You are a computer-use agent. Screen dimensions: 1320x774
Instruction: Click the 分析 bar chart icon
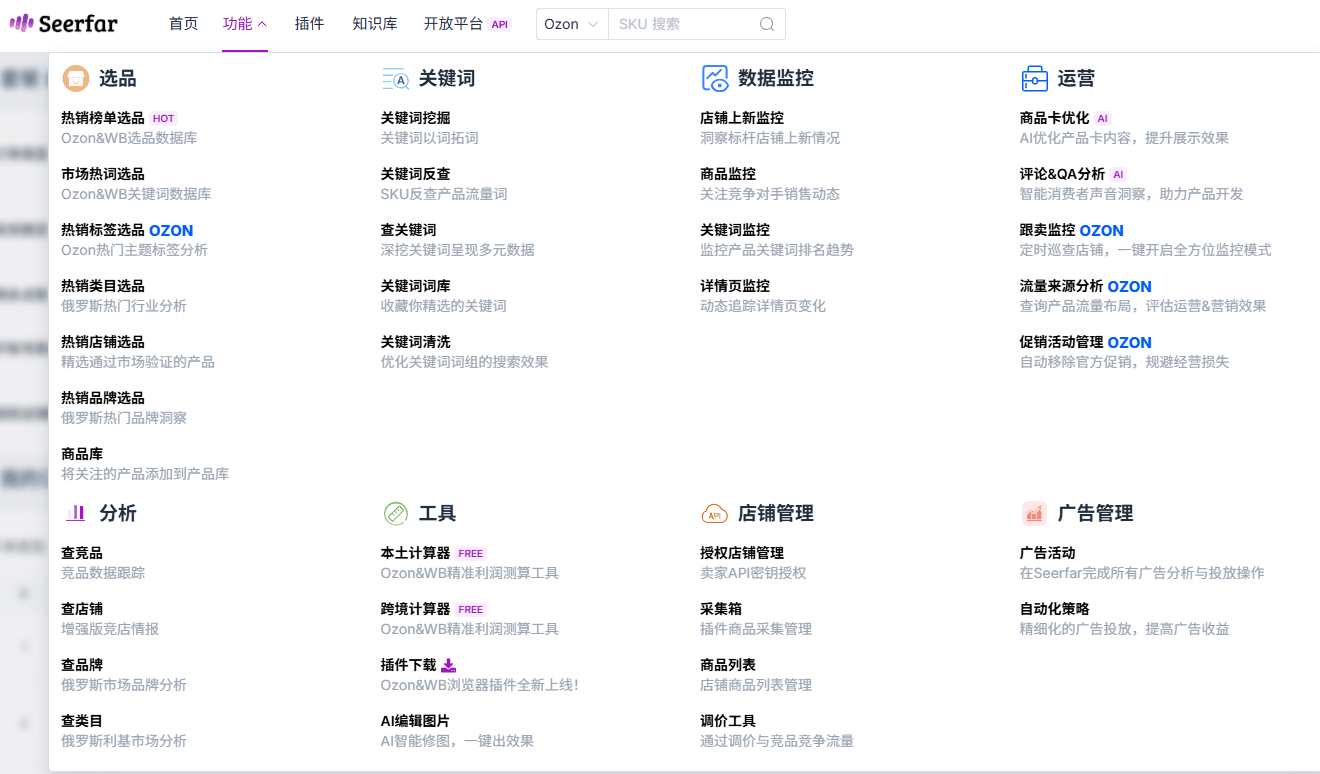click(76, 513)
